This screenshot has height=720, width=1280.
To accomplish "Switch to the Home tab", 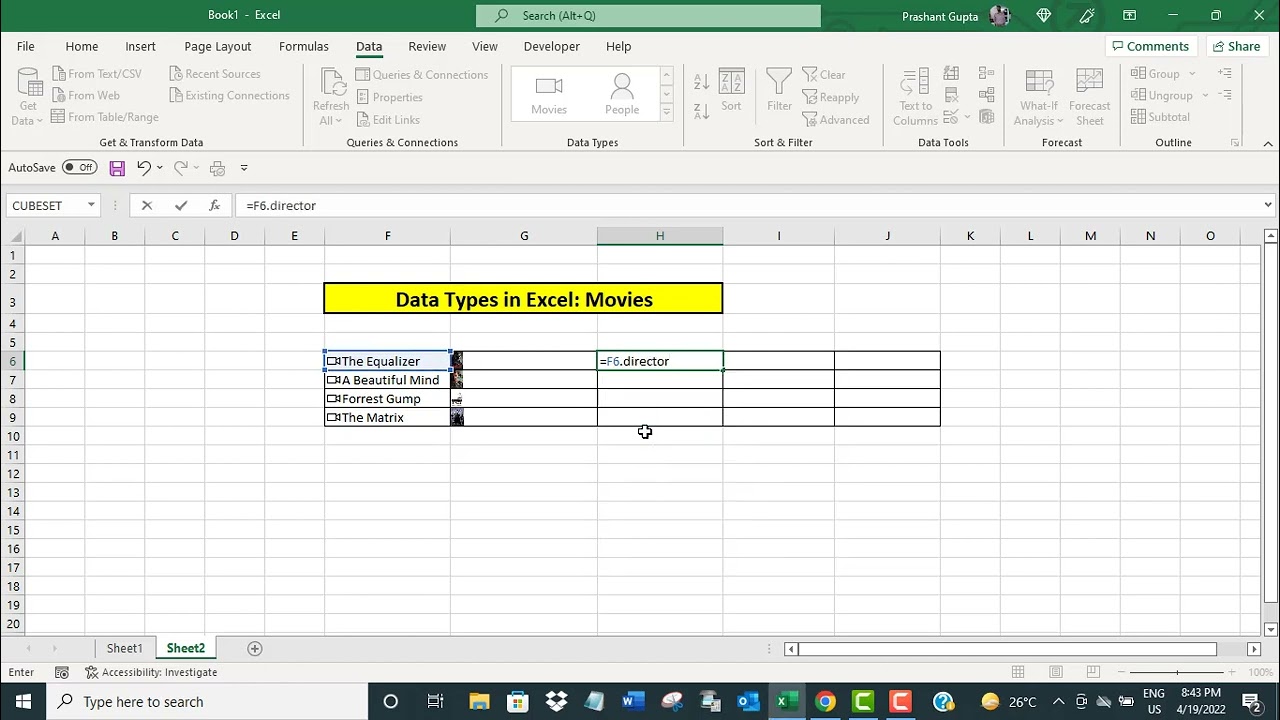I will 82,46.
